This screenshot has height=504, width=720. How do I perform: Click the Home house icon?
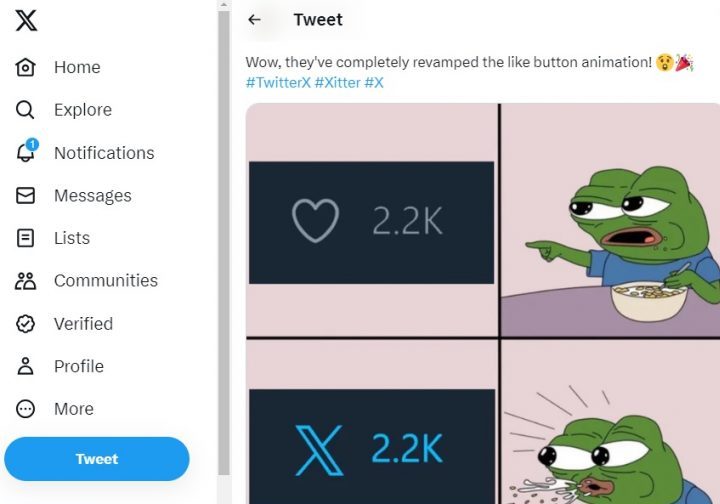(x=26, y=67)
